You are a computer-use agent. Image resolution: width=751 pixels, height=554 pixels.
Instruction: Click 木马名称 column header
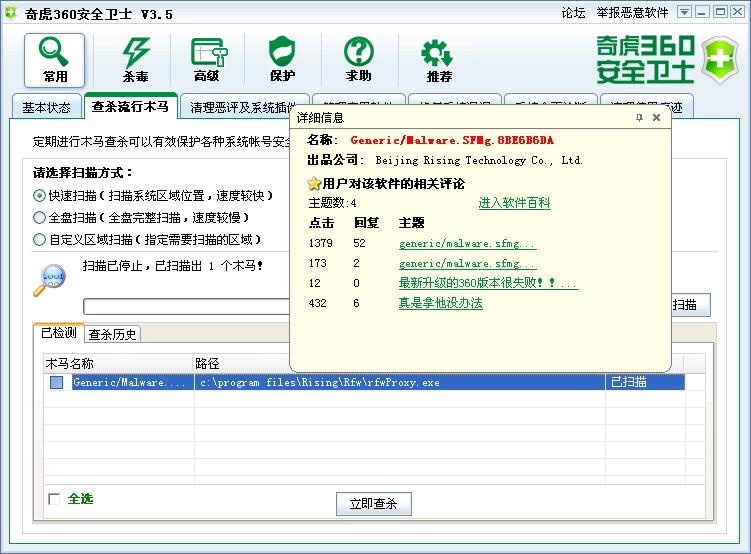click(118, 363)
